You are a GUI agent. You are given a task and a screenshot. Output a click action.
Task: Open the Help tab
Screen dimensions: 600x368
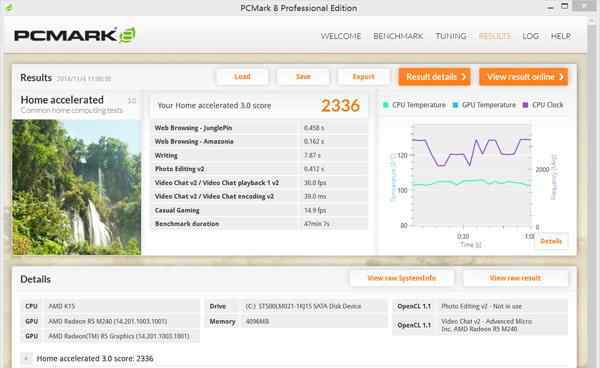tap(561, 36)
